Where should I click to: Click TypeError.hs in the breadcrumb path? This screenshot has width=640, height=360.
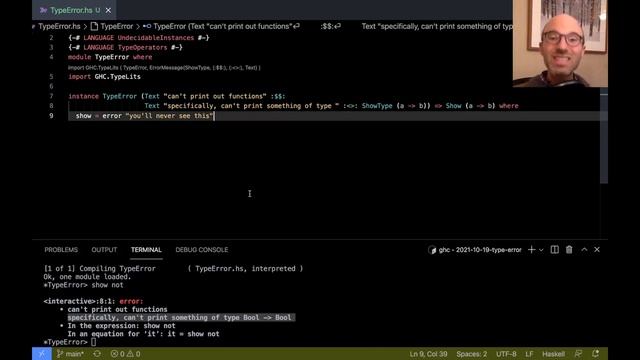click(x=60, y=26)
